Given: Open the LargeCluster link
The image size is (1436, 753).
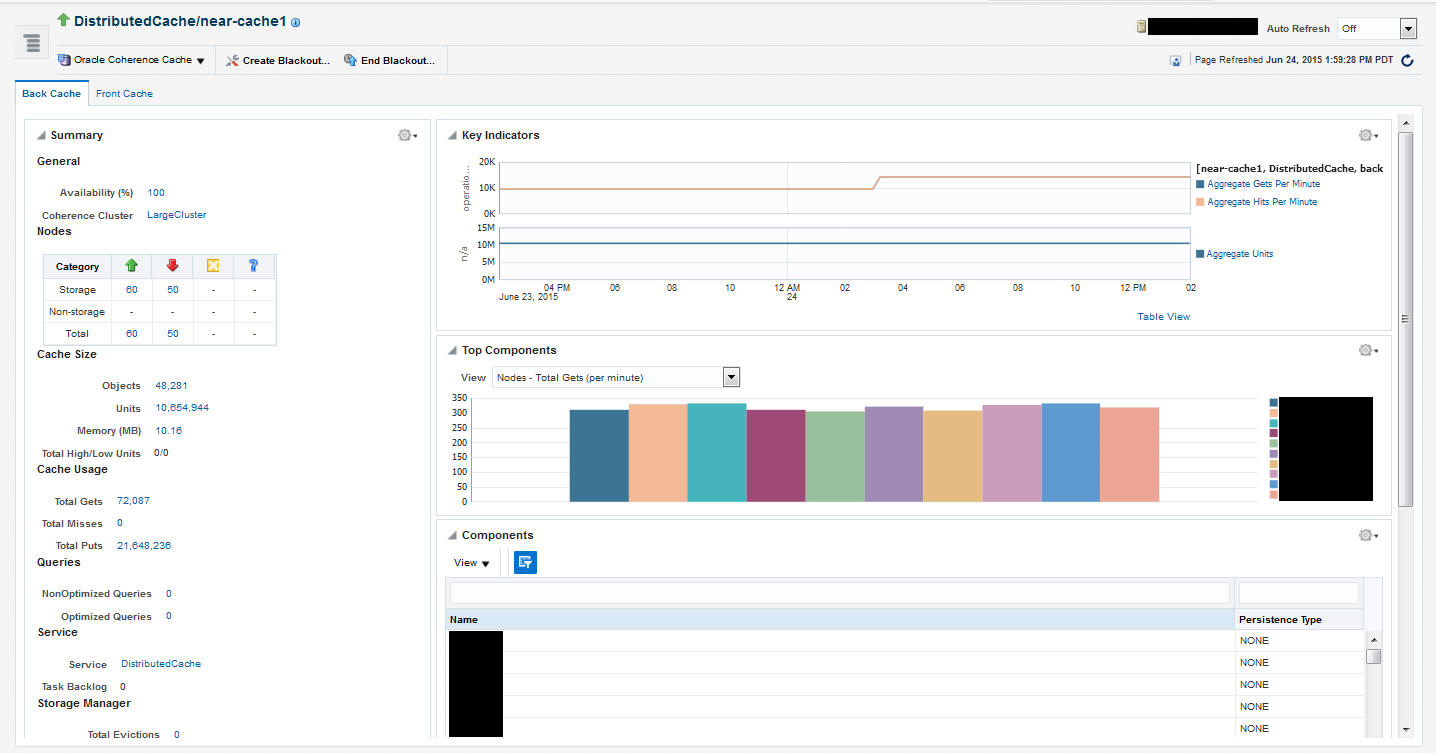Looking at the screenshot, I should pyautogui.click(x=177, y=215).
